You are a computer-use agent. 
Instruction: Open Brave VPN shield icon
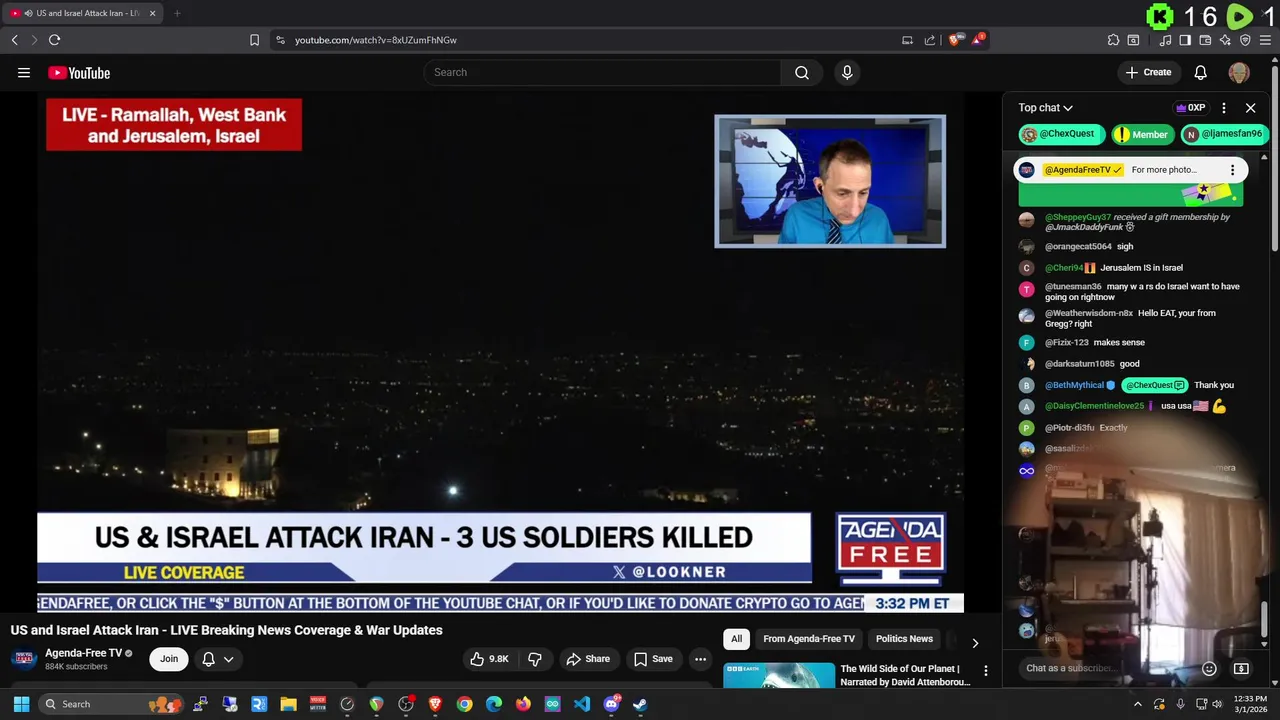[1245, 40]
